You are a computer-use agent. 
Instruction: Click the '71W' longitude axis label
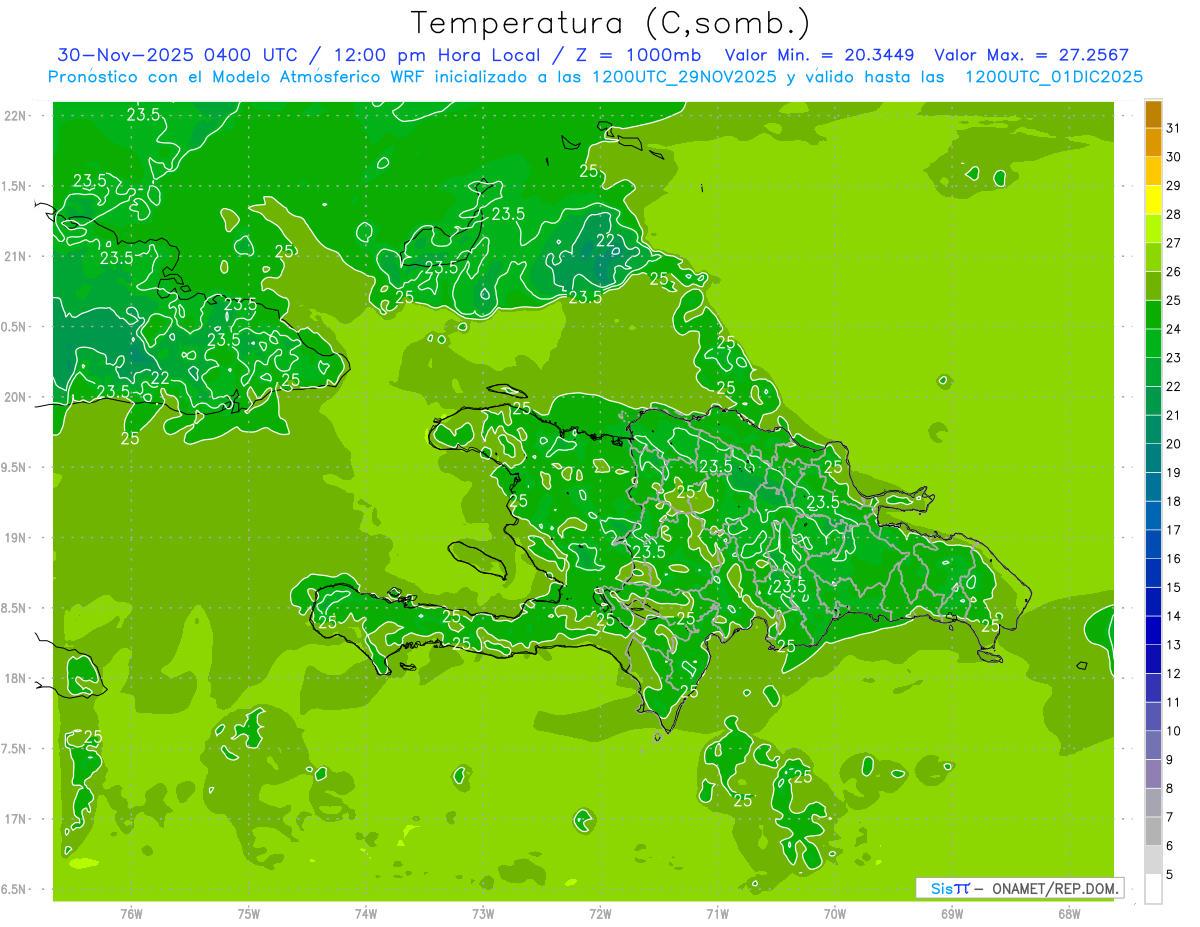point(717,914)
